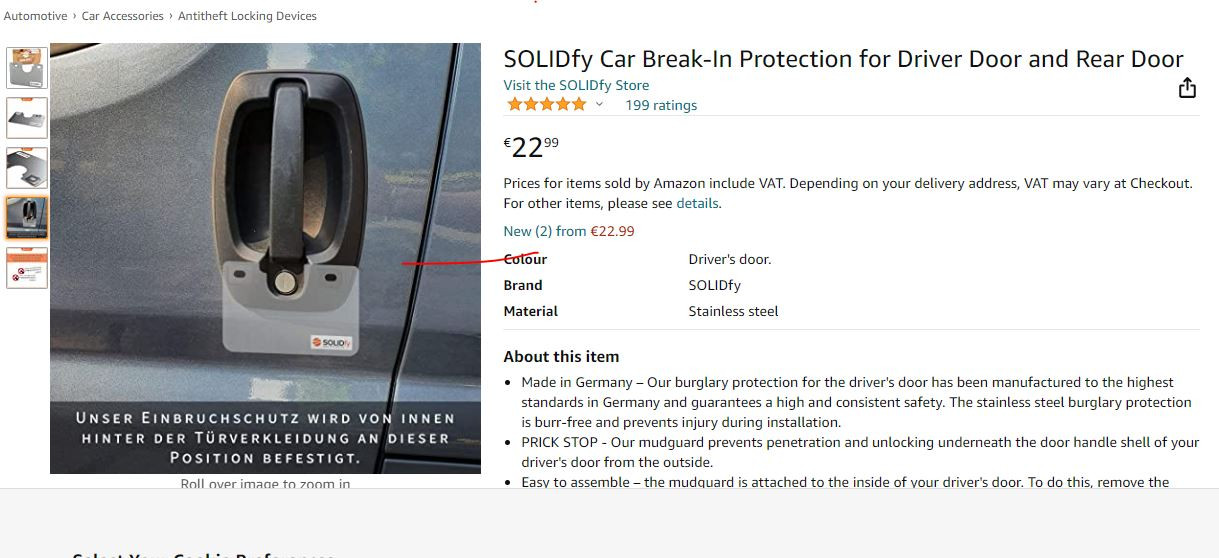Select the third thumbnail, the plate close-up
Viewport: 1219px width, 558px height.
click(x=27, y=168)
